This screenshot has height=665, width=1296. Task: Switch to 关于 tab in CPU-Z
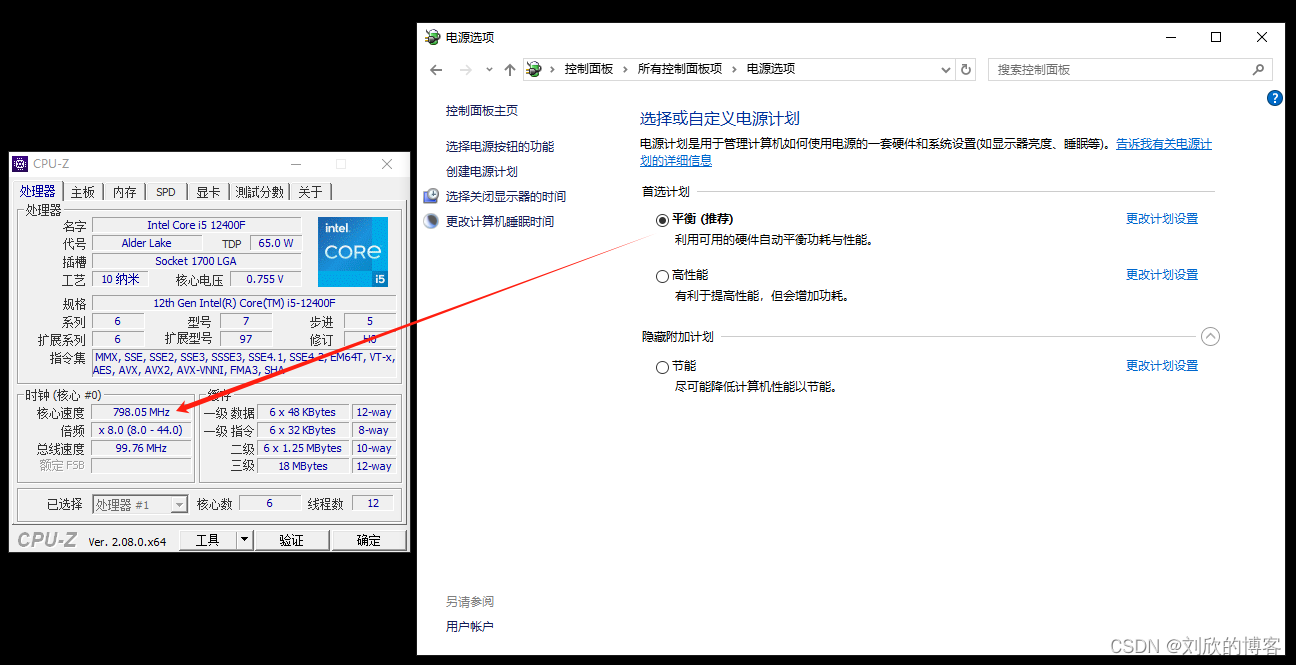[311, 192]
